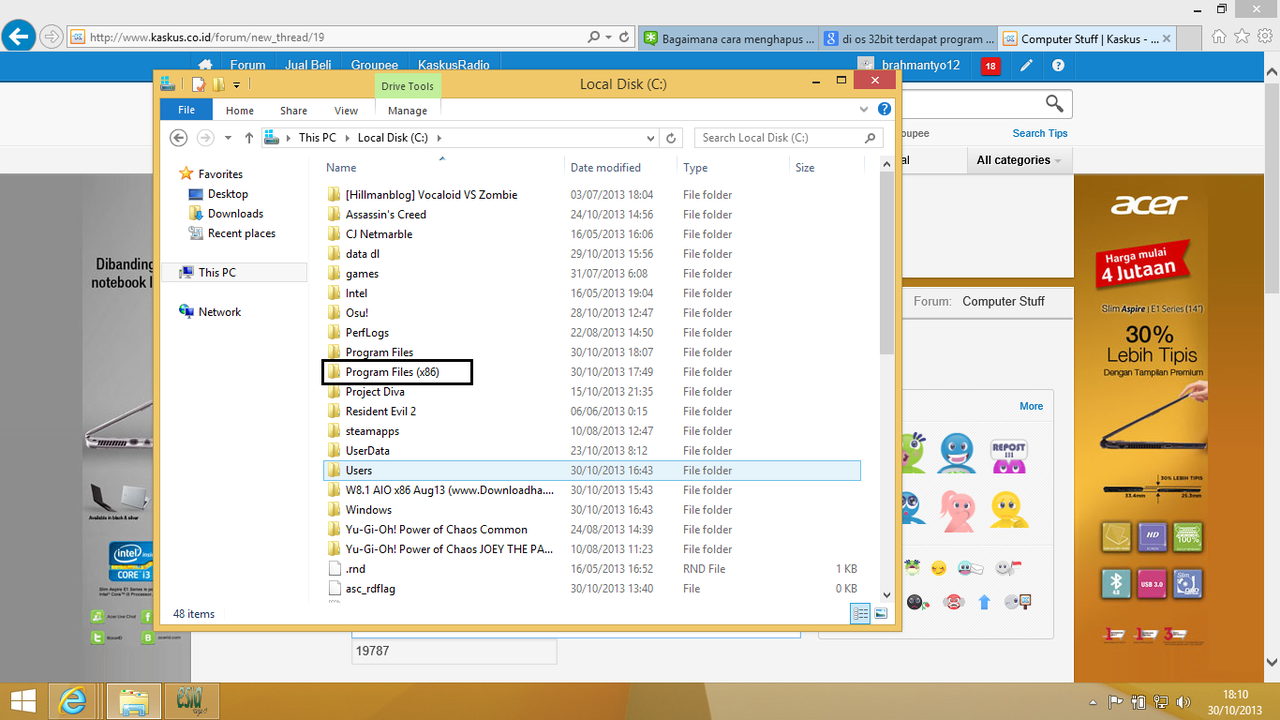Refresh the Local Disk (C:) folder view
1280x720 pixels.
tap(672, 138)
